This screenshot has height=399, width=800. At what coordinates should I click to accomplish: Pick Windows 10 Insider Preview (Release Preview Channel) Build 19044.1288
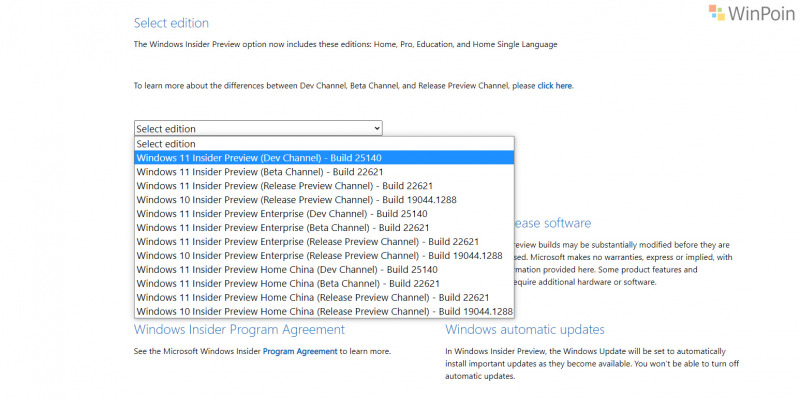click(324, 200)
